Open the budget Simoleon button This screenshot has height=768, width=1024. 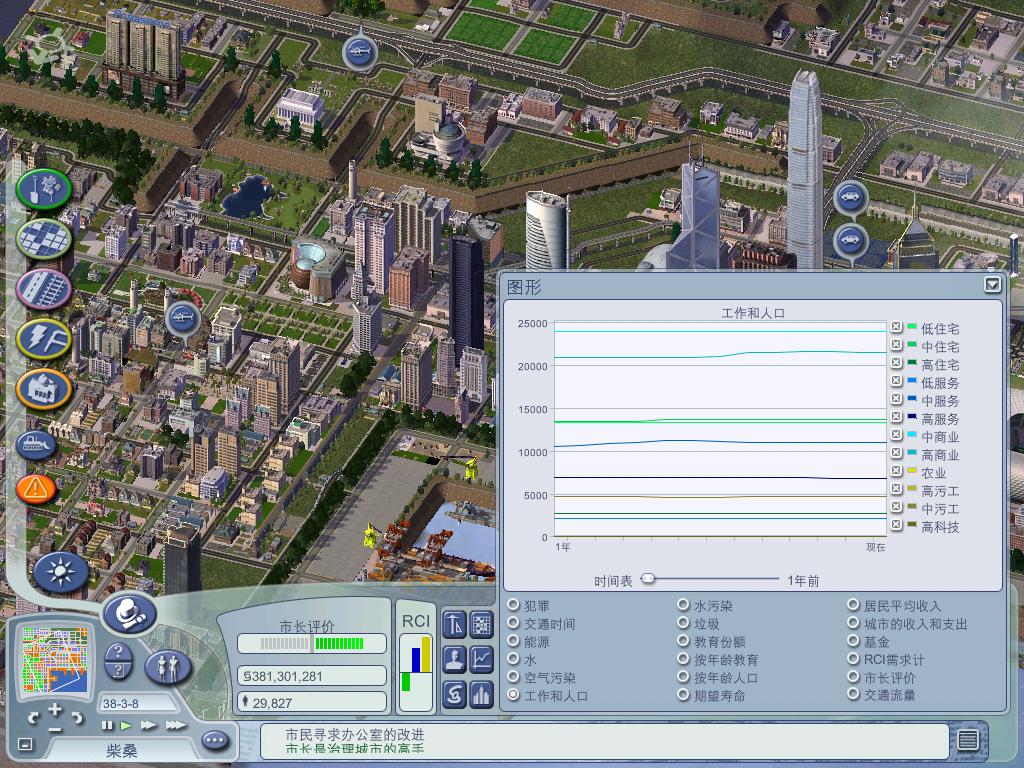[454, 694]
